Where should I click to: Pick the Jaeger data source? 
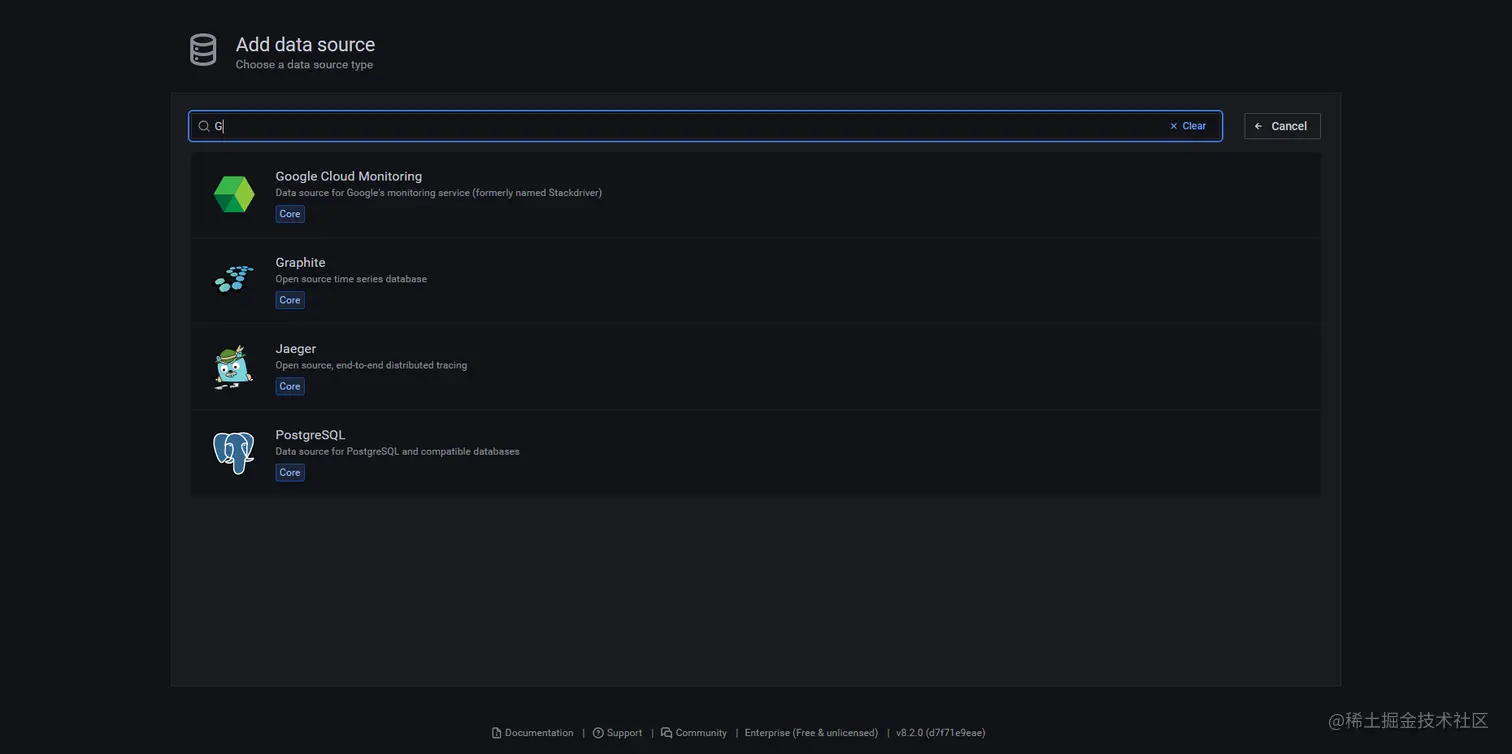point(755,367)
